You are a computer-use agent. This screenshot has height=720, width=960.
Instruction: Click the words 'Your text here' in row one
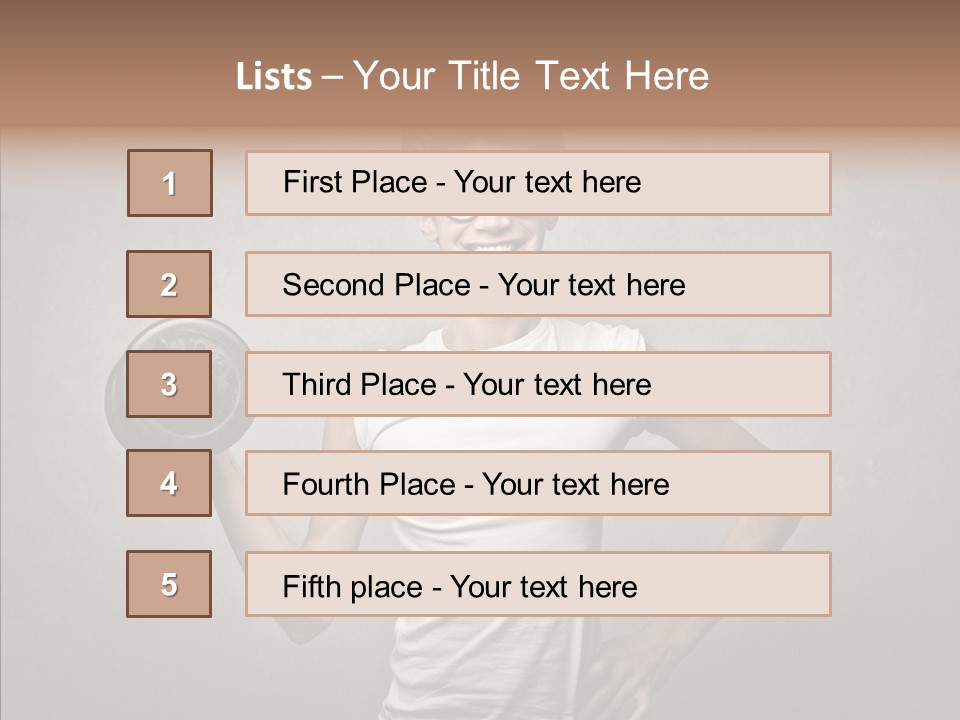point(547,182)
